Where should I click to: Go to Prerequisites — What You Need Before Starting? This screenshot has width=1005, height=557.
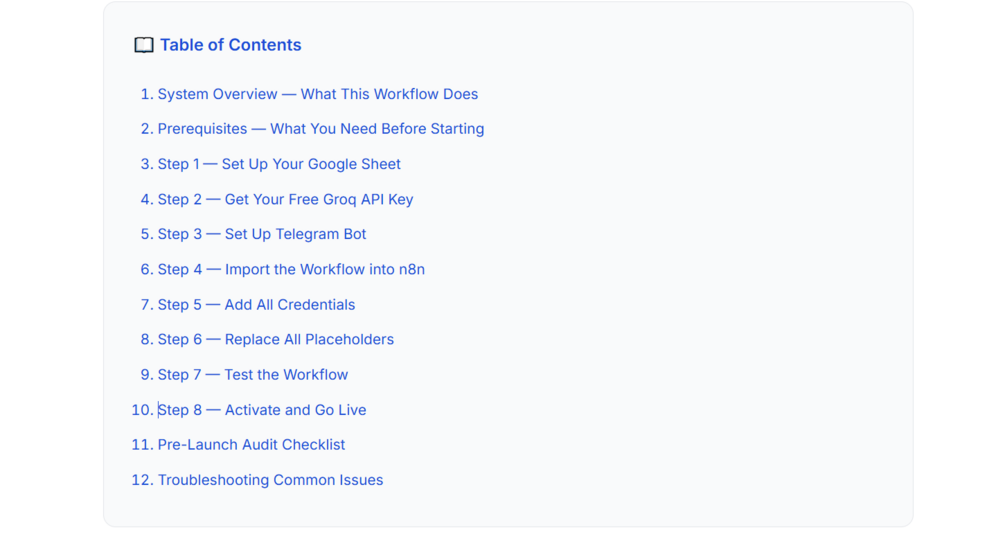click(x=321, y=129)
